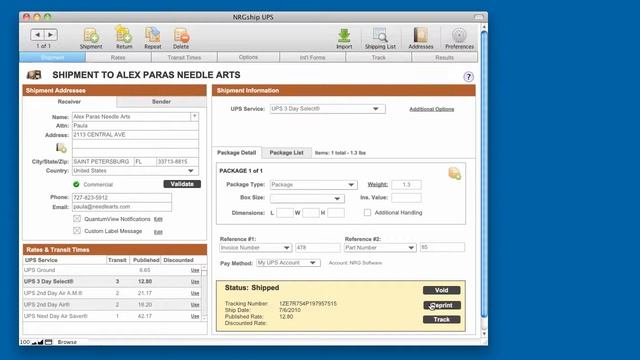Open the Import toolbar icon
The width and height of the screenshot is (640, 360).
[344, 38]
